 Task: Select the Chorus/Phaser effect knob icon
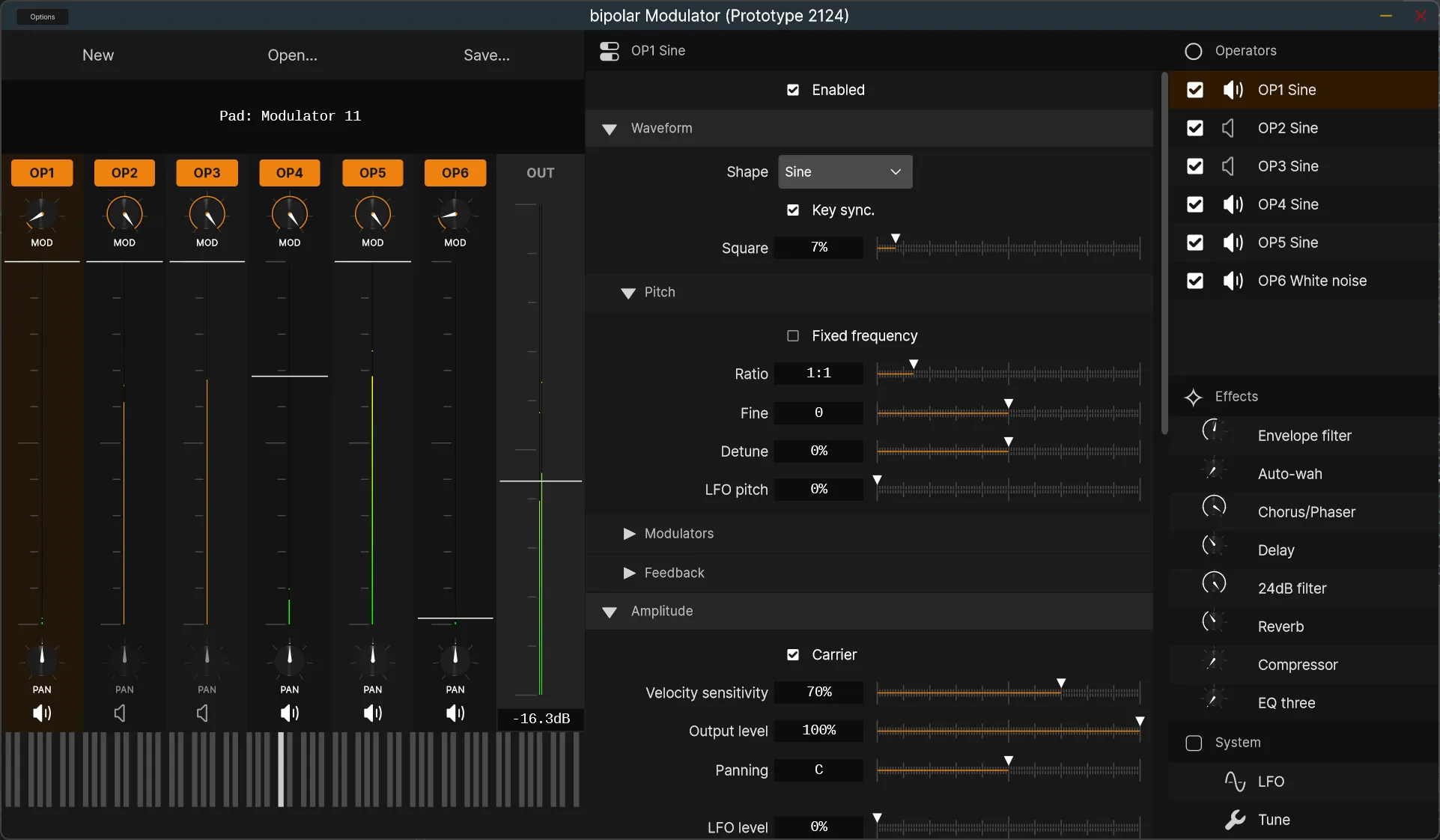(1213, 508)
